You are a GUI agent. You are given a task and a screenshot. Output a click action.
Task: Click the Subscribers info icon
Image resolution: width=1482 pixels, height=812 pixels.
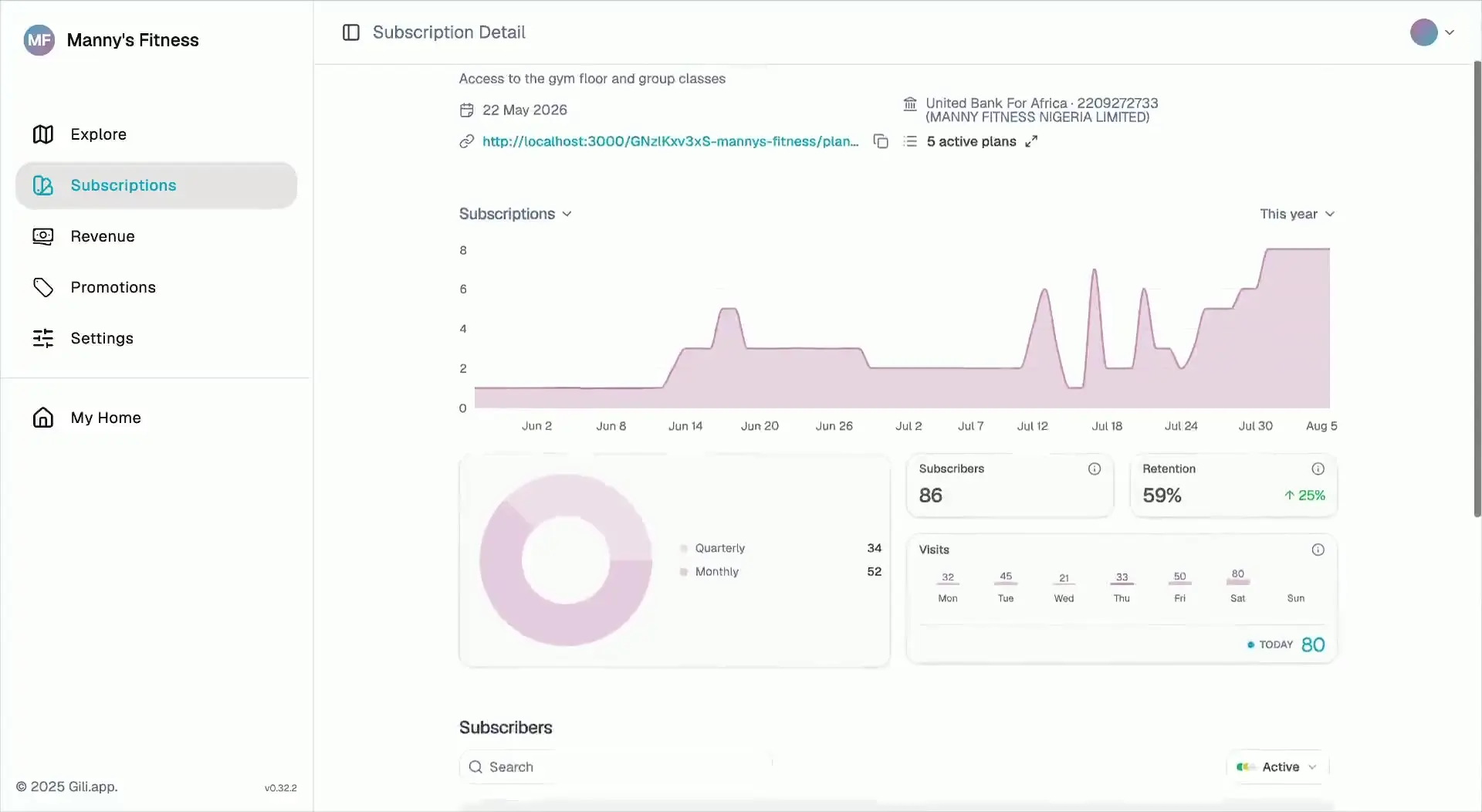tap(1095, 469)
